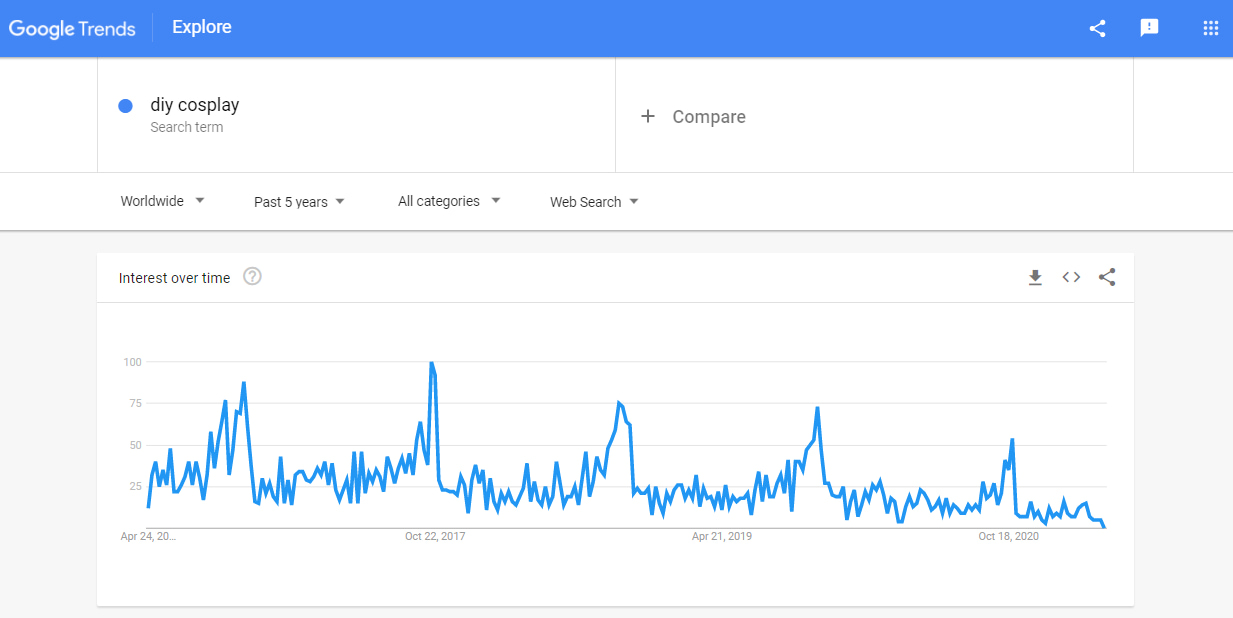Expand the Worldwide region dropdown
This screenshot has width=1233, height=618.
click(163, 201)
